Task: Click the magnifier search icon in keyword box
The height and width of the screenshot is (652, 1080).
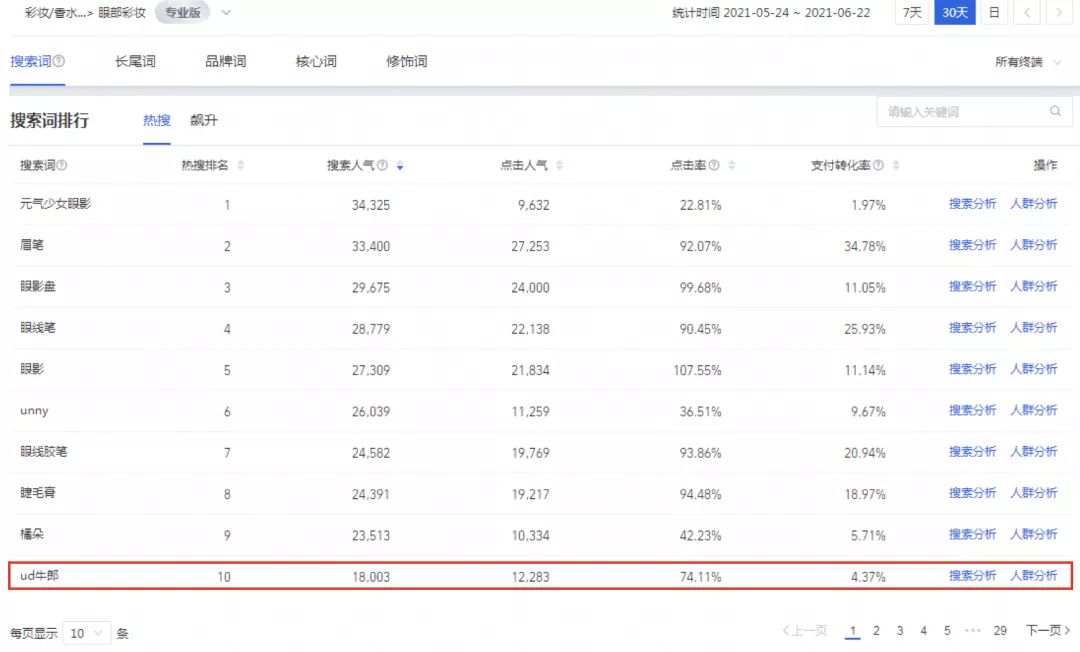Action: coord(1055,111)
